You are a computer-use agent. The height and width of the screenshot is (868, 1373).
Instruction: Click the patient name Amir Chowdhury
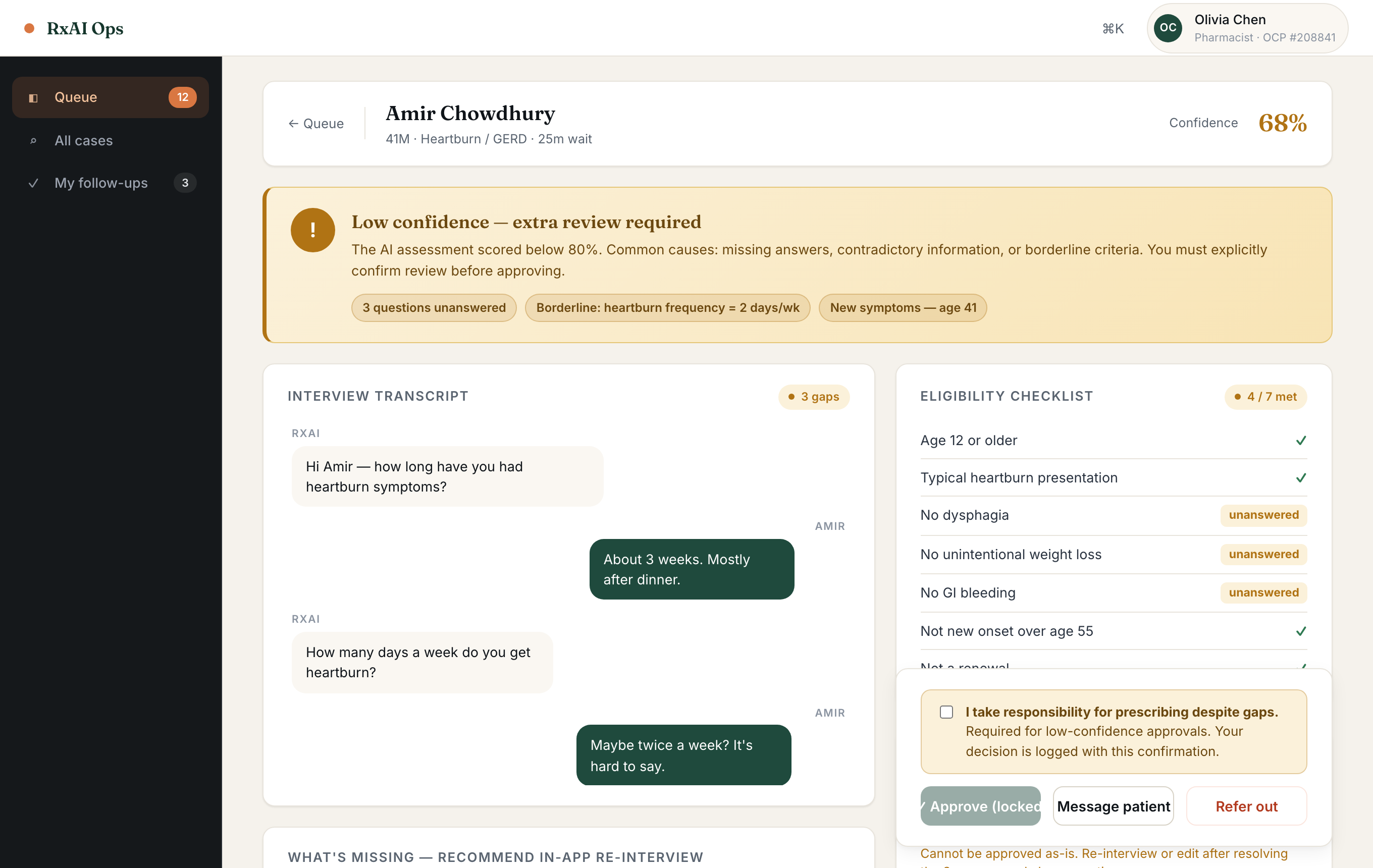point(470,114)
